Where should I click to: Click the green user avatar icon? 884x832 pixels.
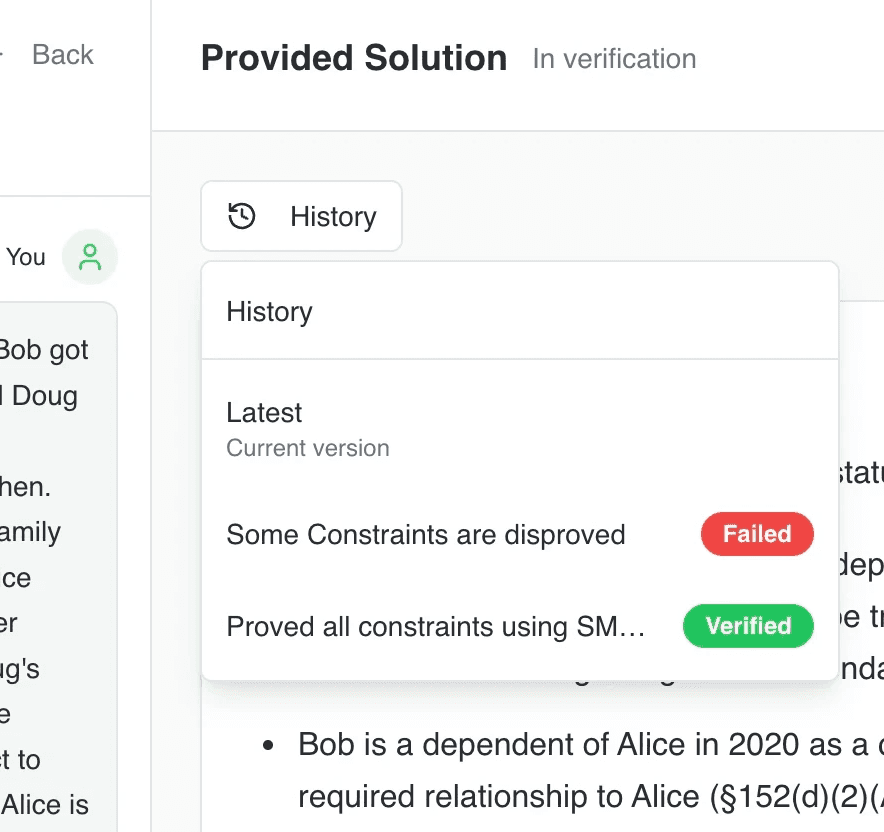[90, 257]
